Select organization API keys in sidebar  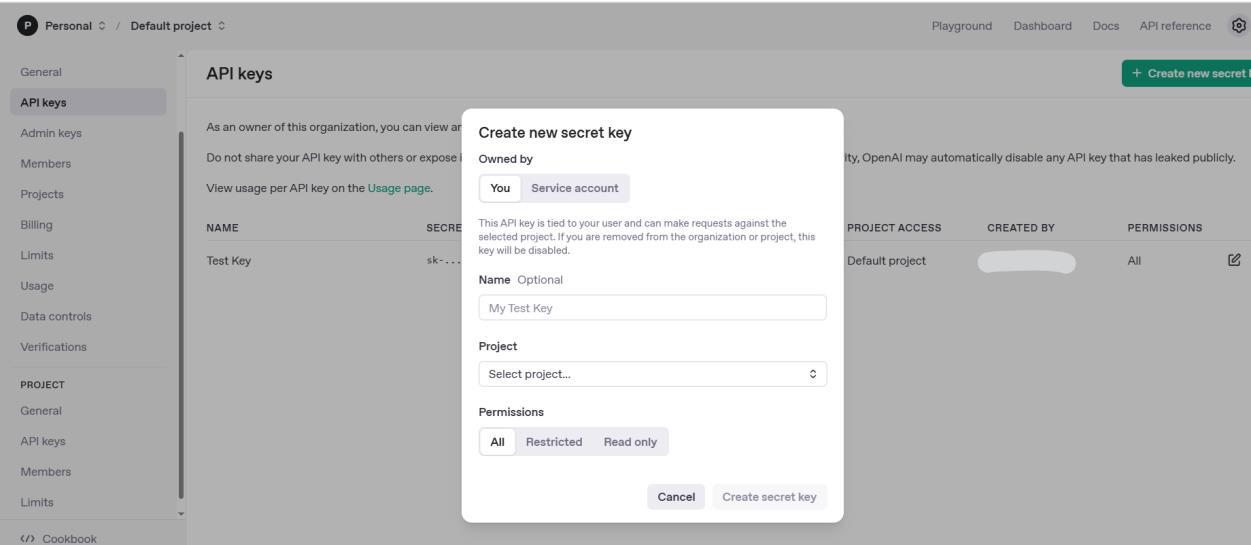(x=88, y=102)
